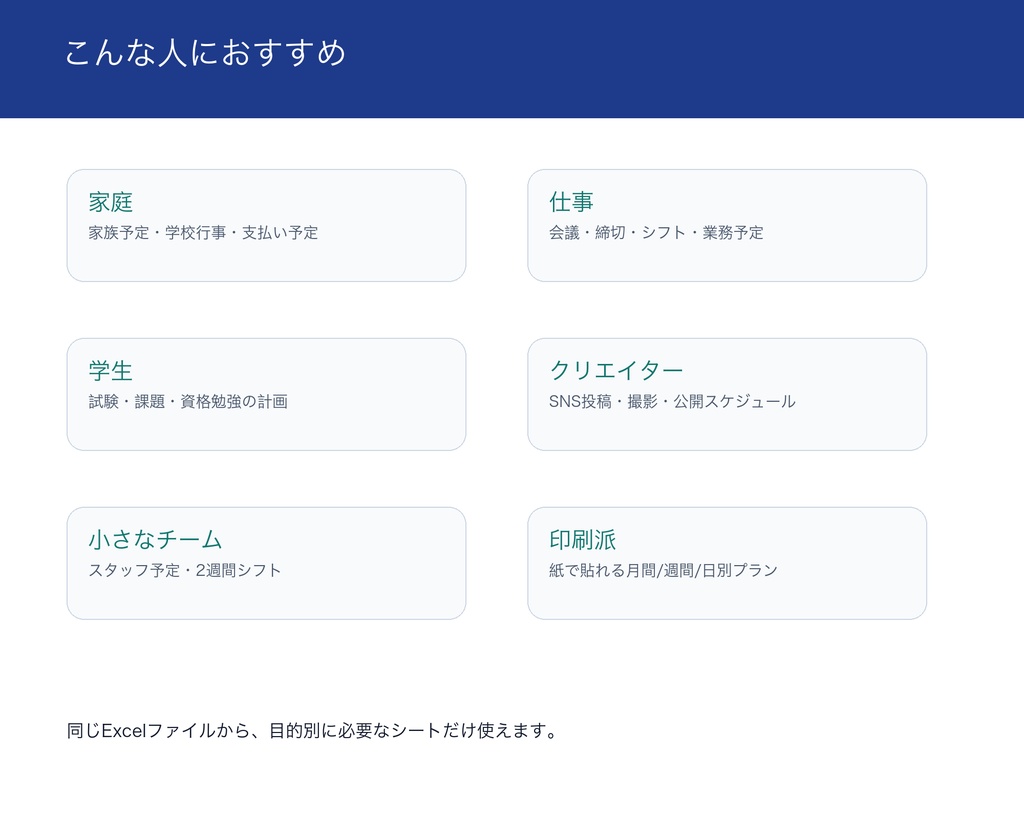Select the 学生 card title
The height and width of the screenshot is (819, 1024).
(111, 370)
